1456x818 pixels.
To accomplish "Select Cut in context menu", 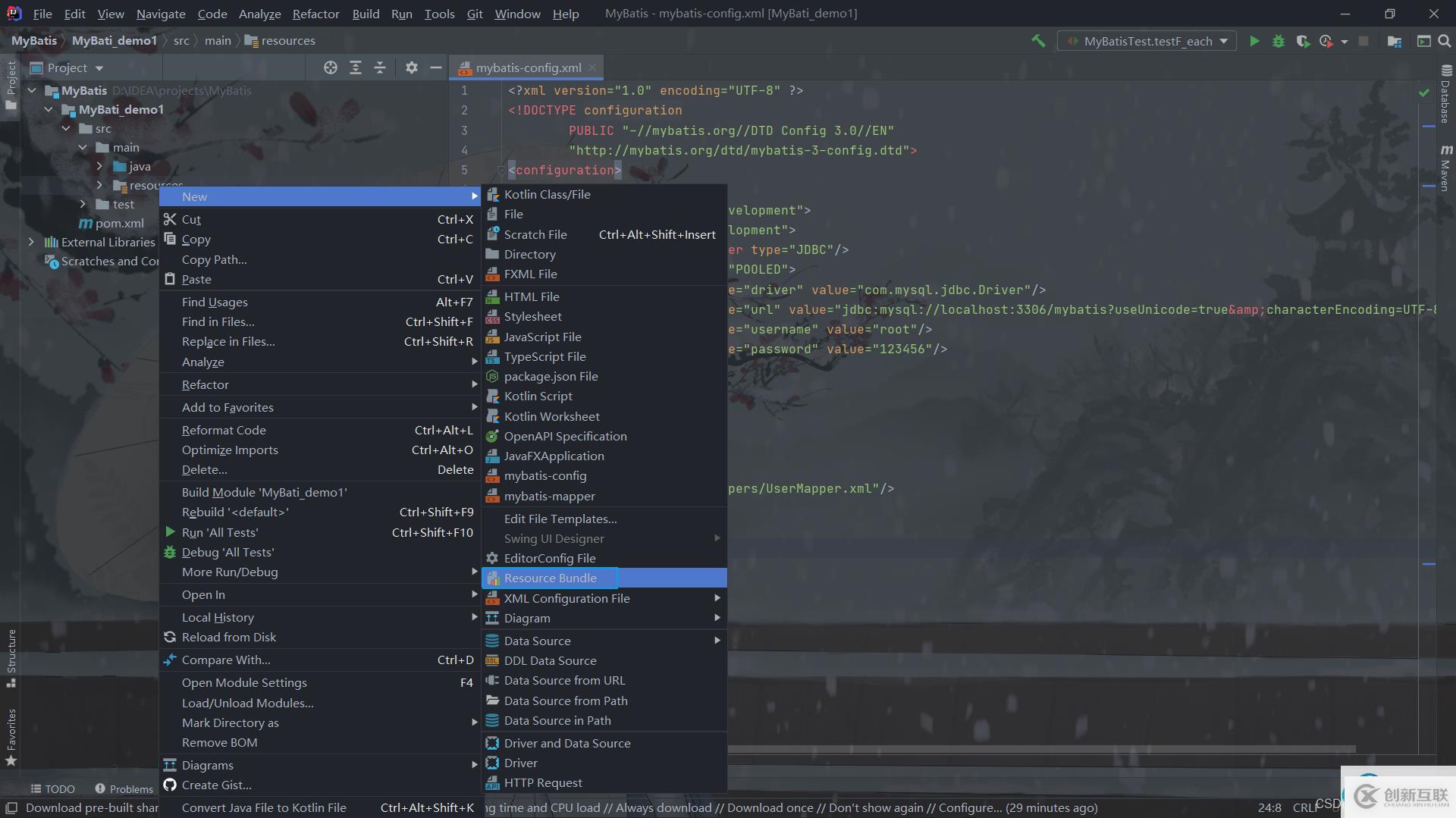I will pos(320,219).
